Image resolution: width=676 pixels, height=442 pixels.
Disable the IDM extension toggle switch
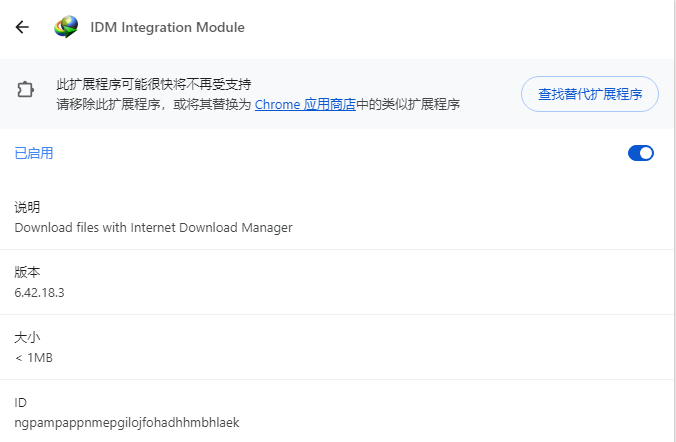pyautogui.click(x=641, y=153)
